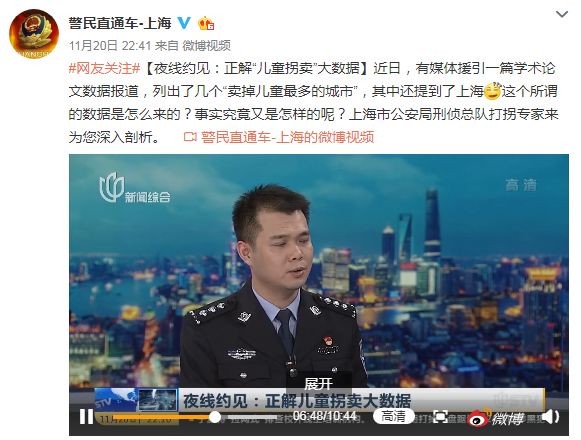Click the video camera icon before link
The height and width of the screenshot is (440, 581).
tap(190, 138)
